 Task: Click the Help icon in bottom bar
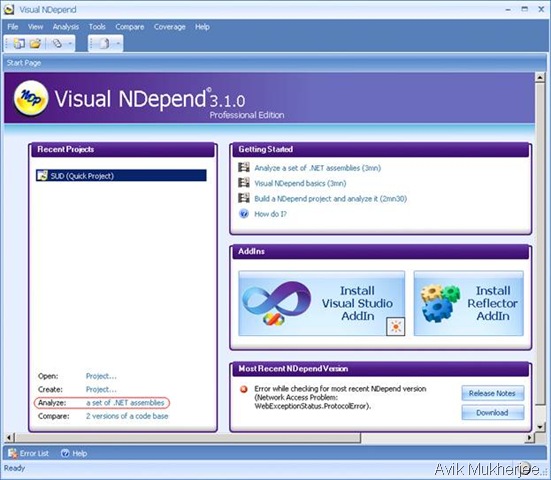point(65,453)
